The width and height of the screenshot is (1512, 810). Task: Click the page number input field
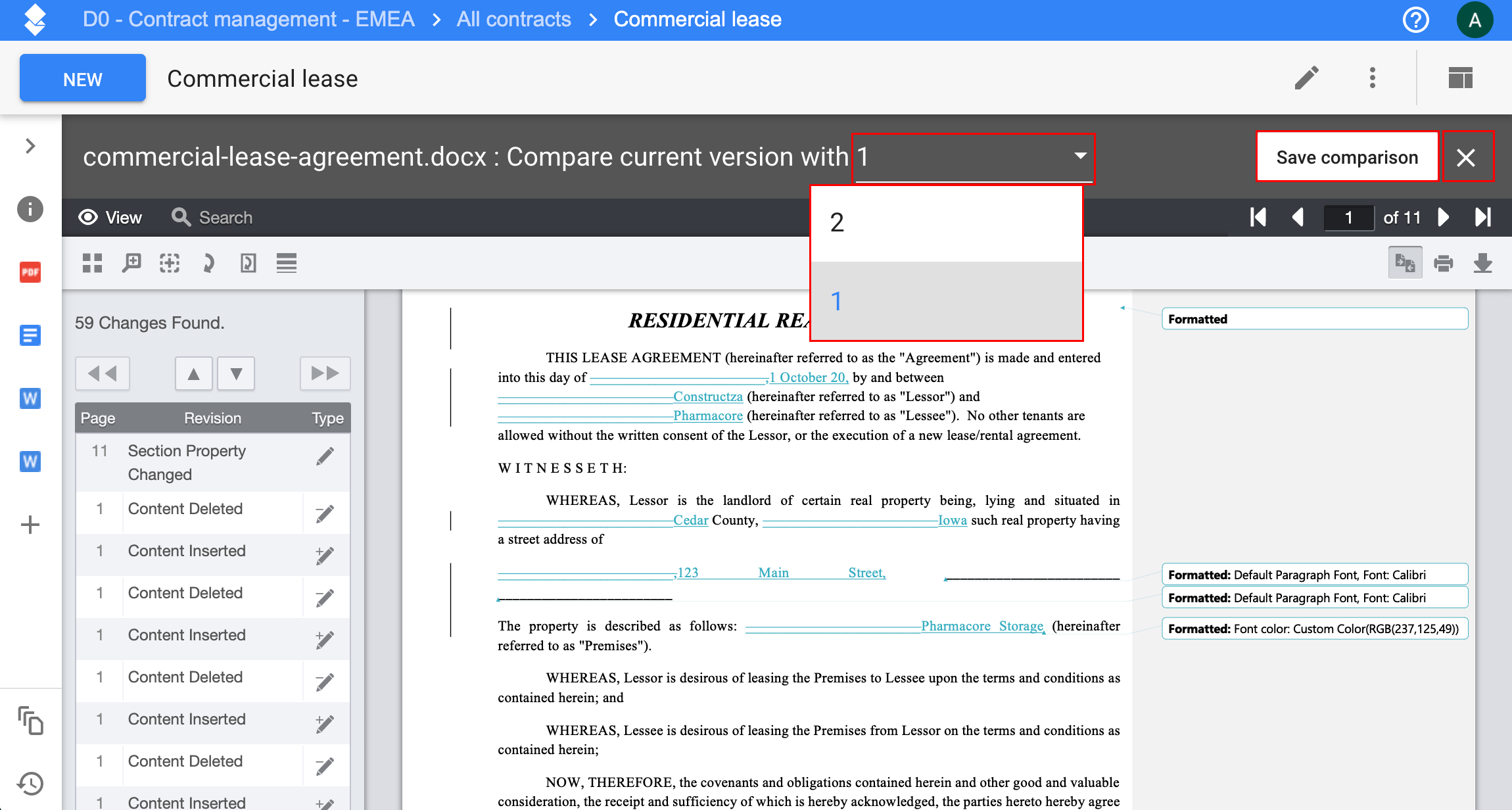coord(1348,217)
